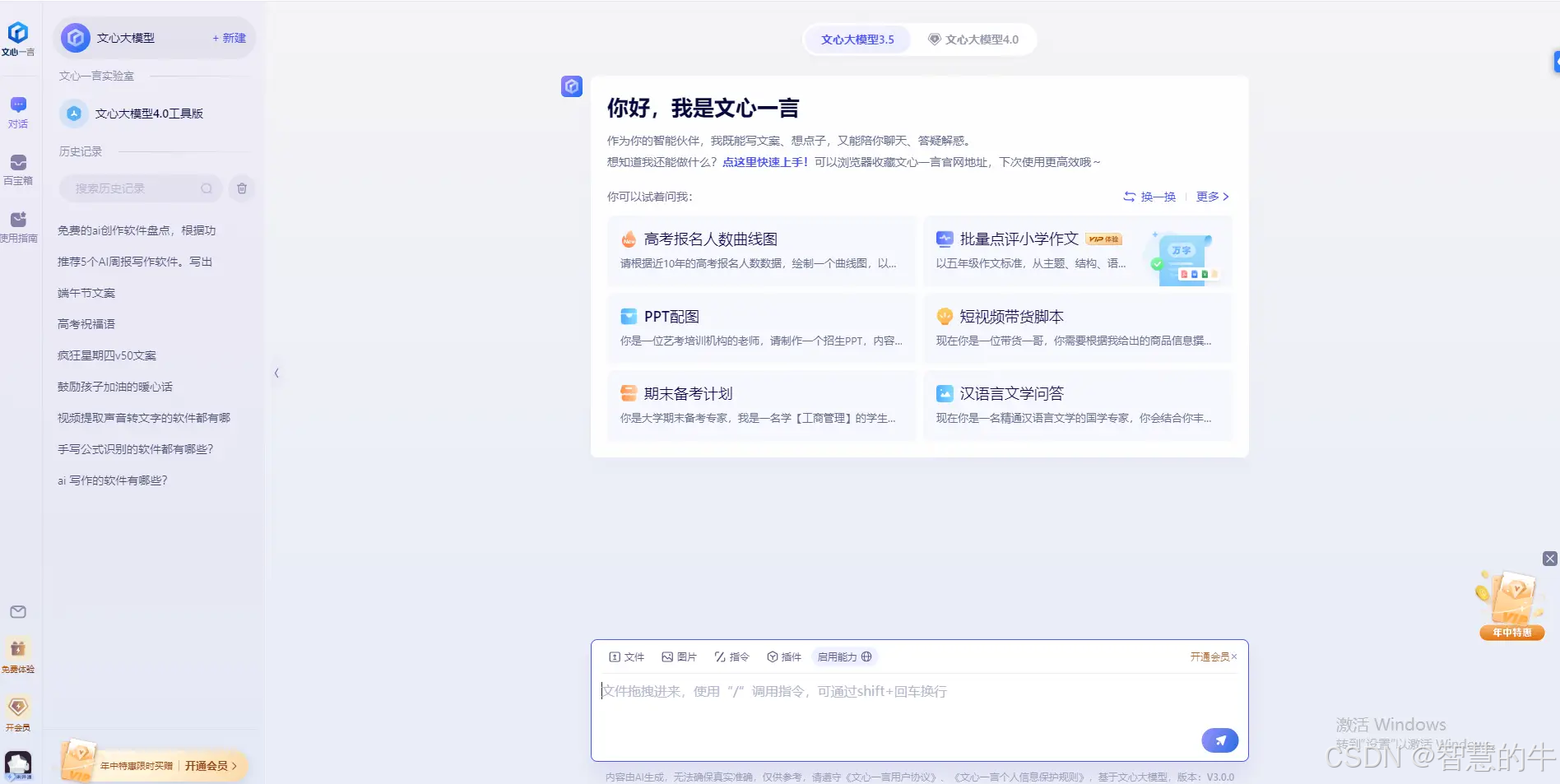Open 点这里快速上手 link
The width and height of the screenshot is (1560, 784).
pyautogui.click(x=765, y=162)
